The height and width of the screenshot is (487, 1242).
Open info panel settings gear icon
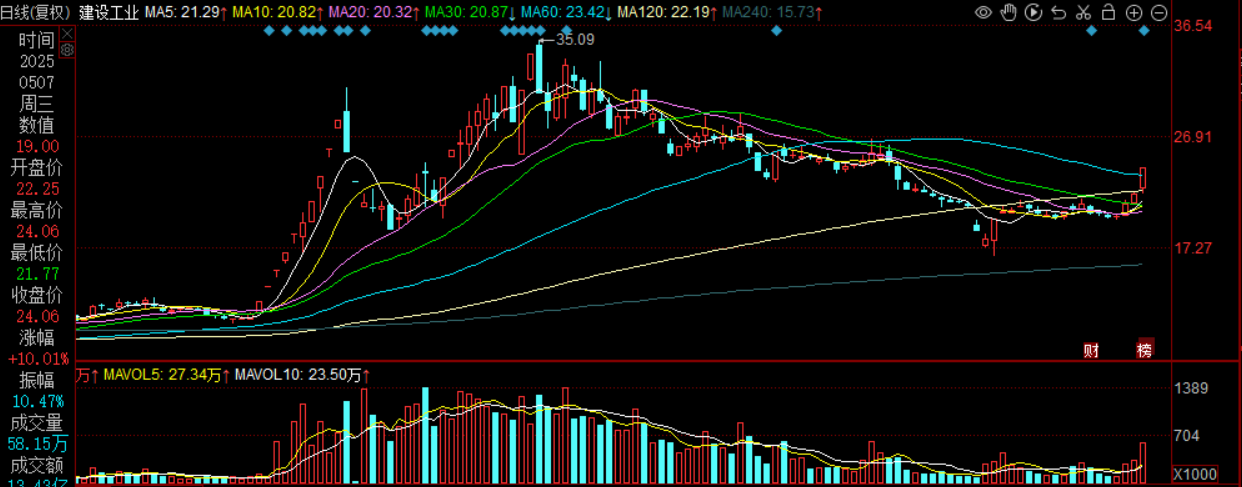[x=66, y=48]
